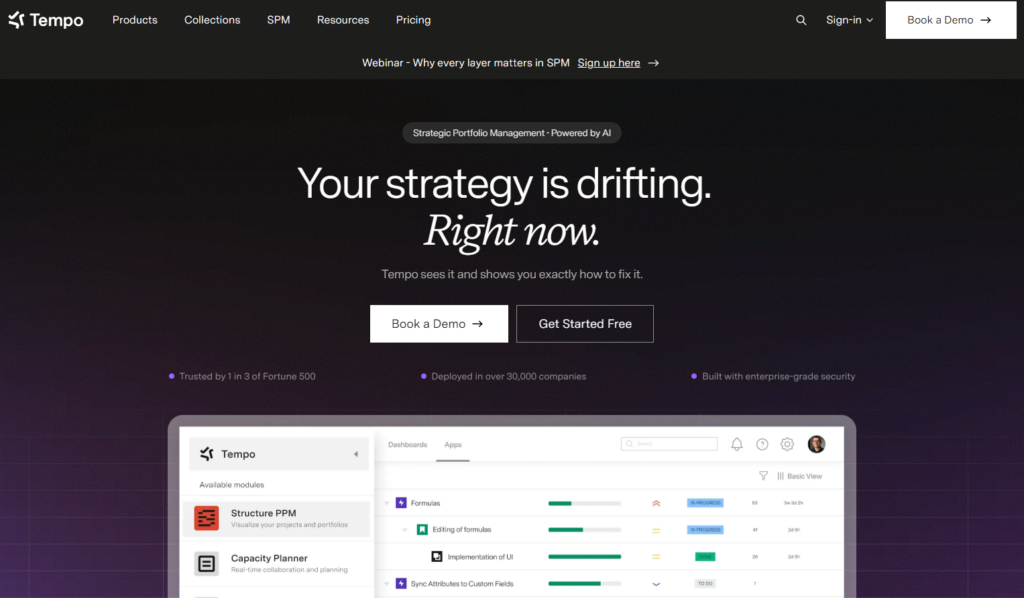
Task: Open the search magnifier icon
Action: click(x=801, y=20)
